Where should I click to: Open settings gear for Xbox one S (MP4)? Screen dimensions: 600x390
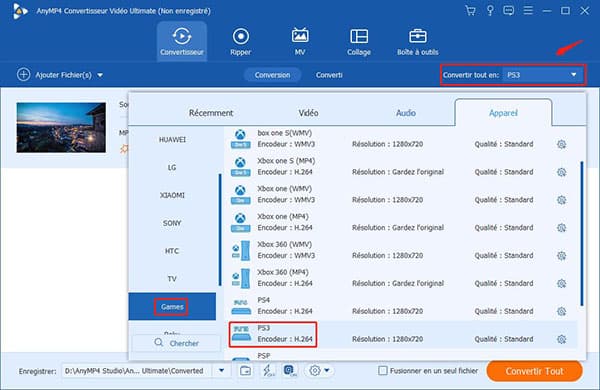(561, 172)
